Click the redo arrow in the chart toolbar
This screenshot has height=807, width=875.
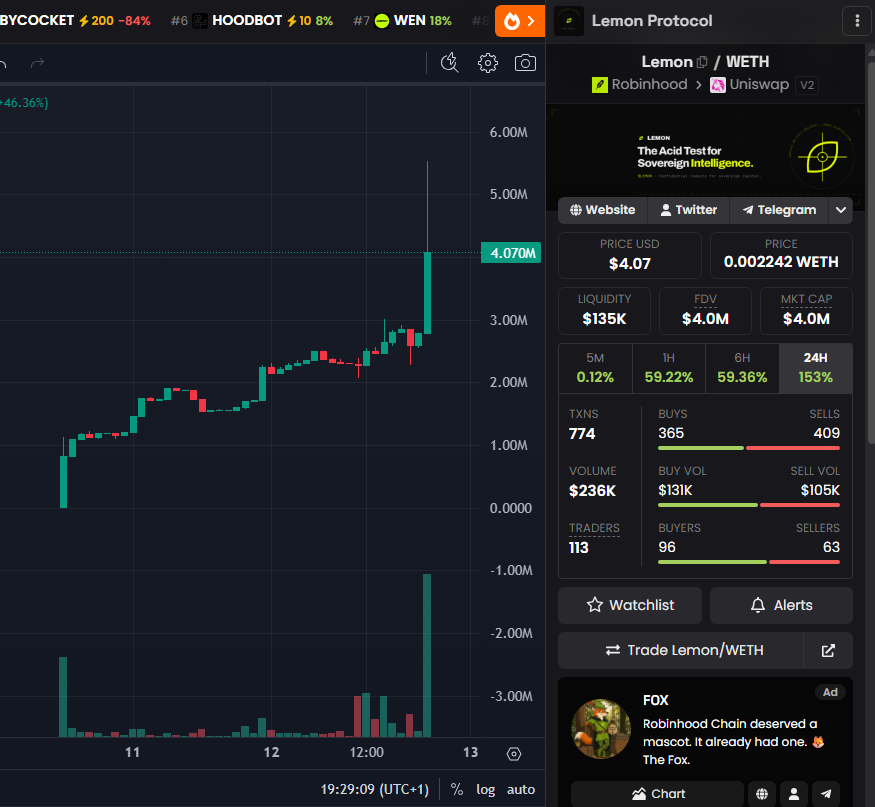tap(37, 63)
